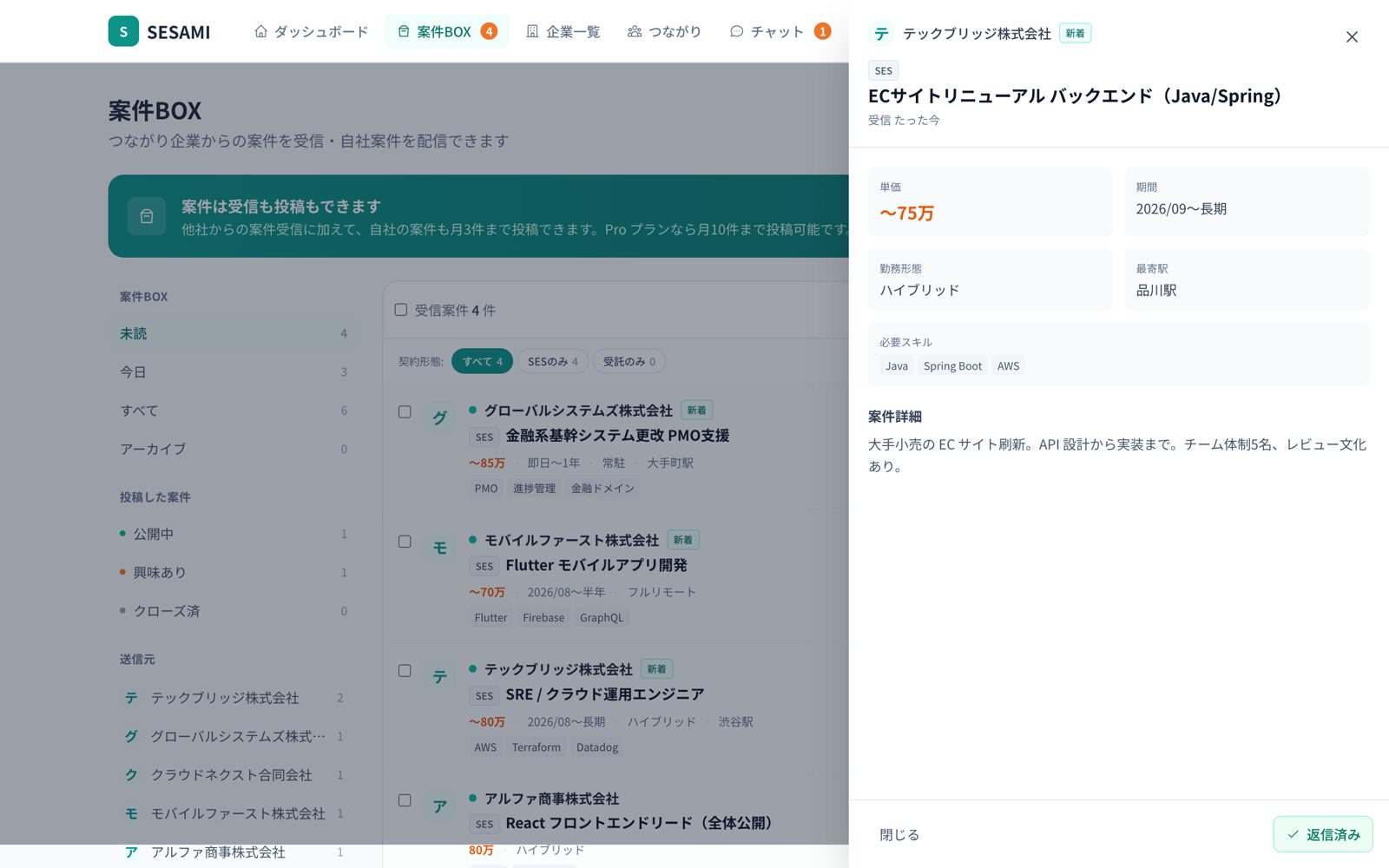The width and height of the screenshot is (1389, 868).
Task: Click the ア avatar in the list
Action: (x=440, y=806)
